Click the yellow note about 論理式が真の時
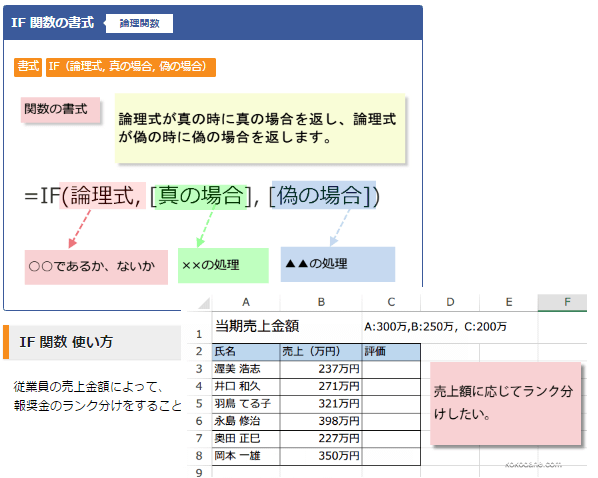 [x=260, y=128]
